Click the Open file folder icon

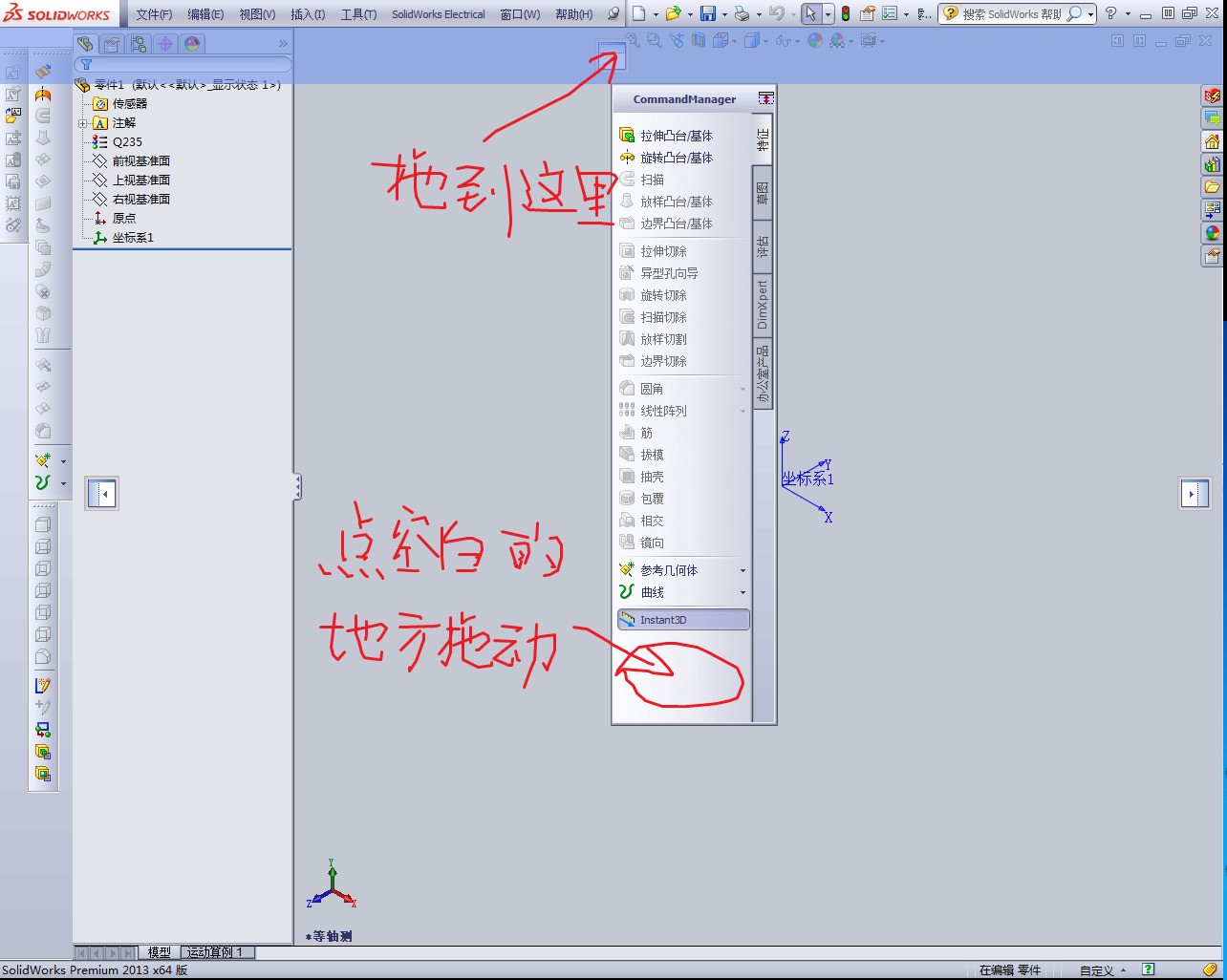[x=673, y=13]
